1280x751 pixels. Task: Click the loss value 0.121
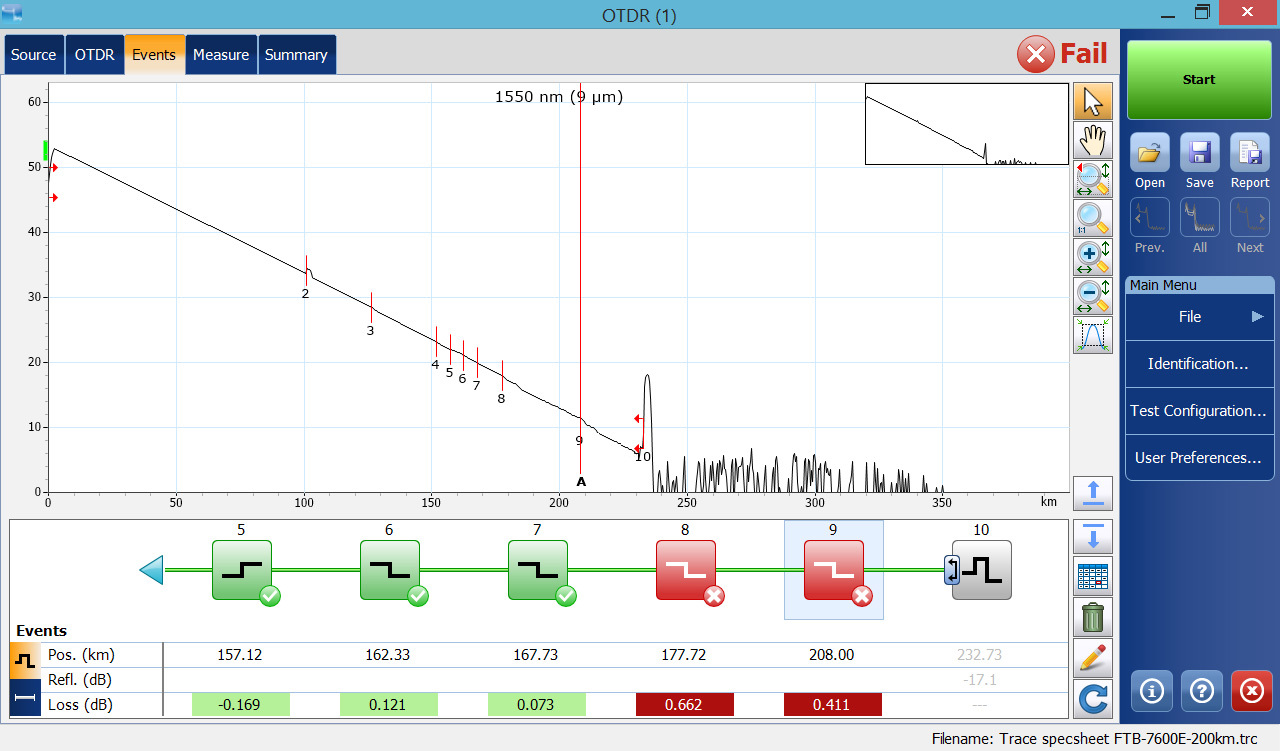(389, 705)
